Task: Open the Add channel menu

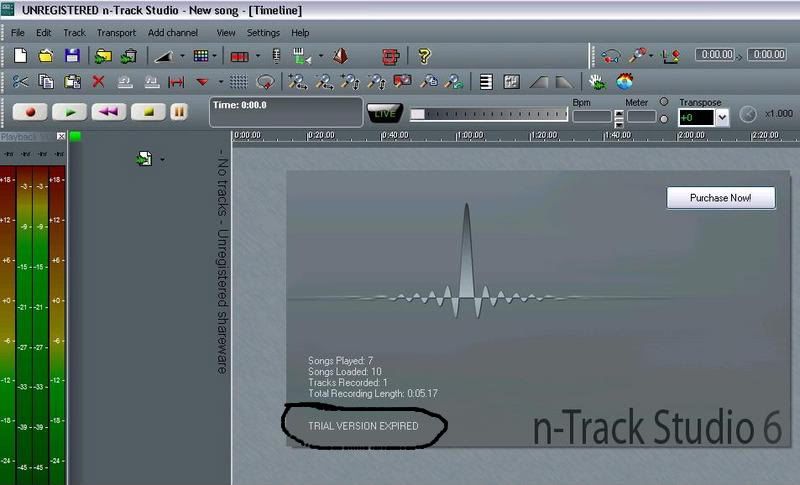Action: tap(173, 33)
